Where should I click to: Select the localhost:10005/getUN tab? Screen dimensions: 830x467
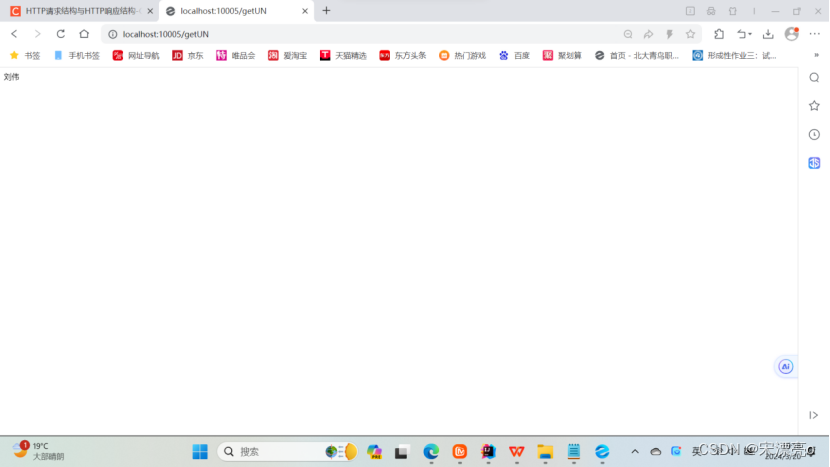click(236, 11)
